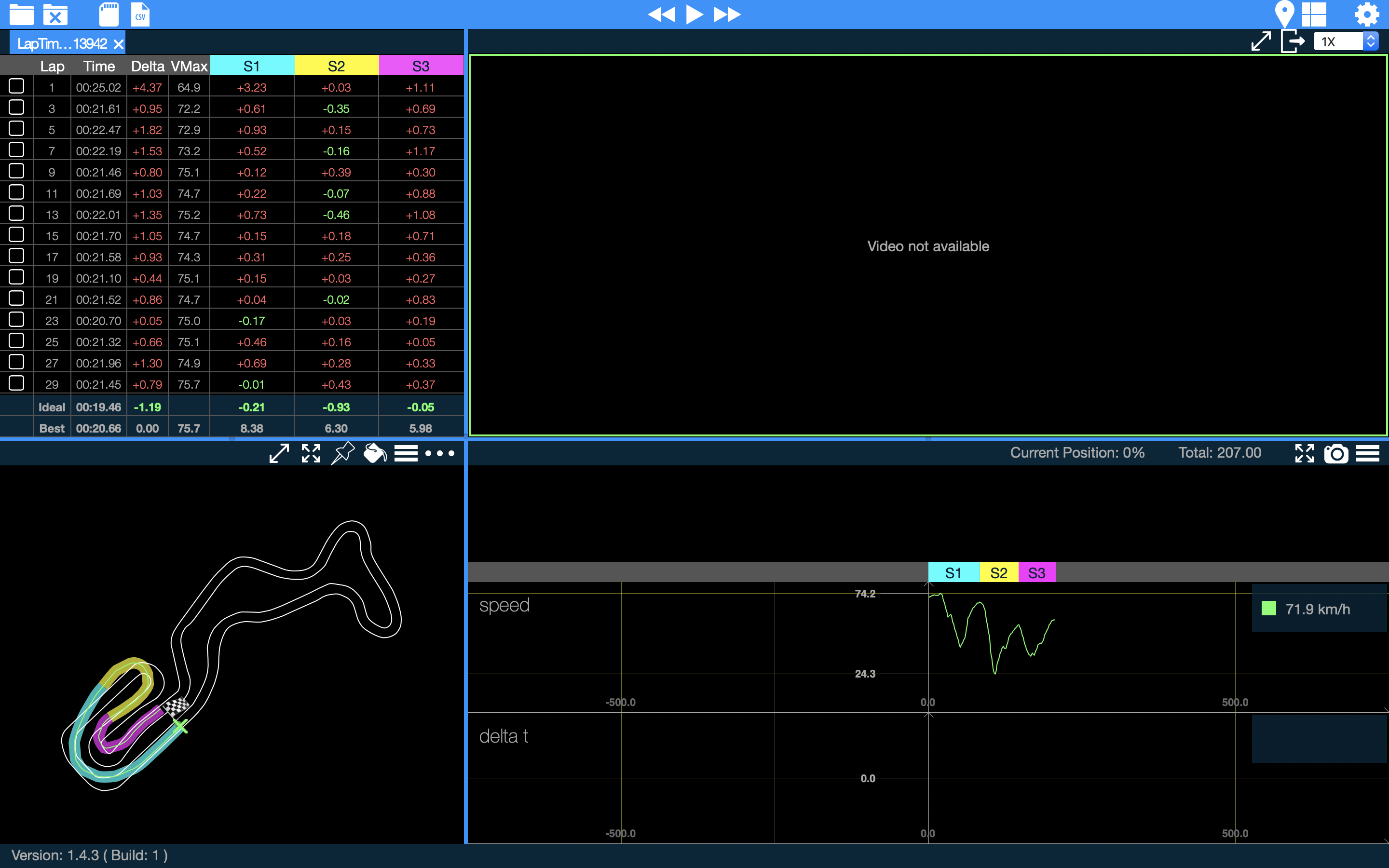Image resolution: width=1389 pixels, height=868 pixels.
Task: Click the fast-forward playback button
Action: (x=727, y=14)
